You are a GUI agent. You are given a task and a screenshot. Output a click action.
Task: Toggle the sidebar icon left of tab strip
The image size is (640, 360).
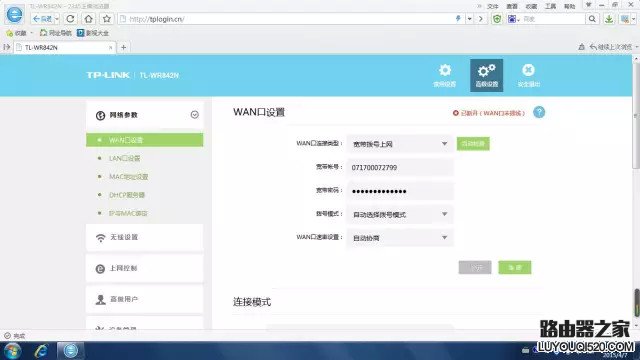tap(7, 47)
